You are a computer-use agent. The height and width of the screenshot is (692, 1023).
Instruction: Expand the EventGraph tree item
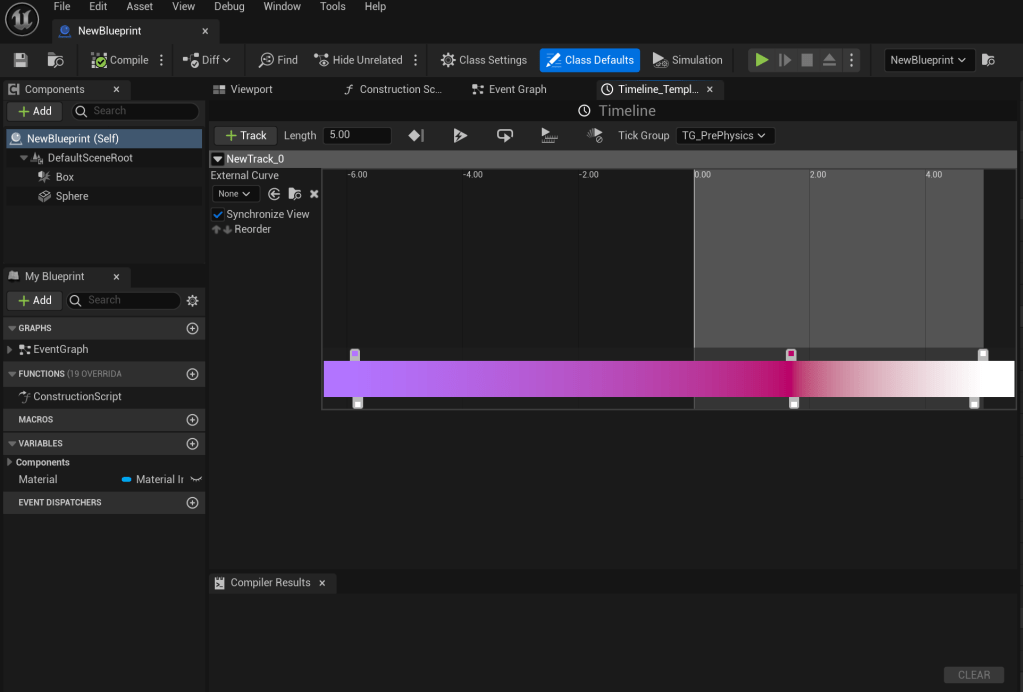[10, 350]
